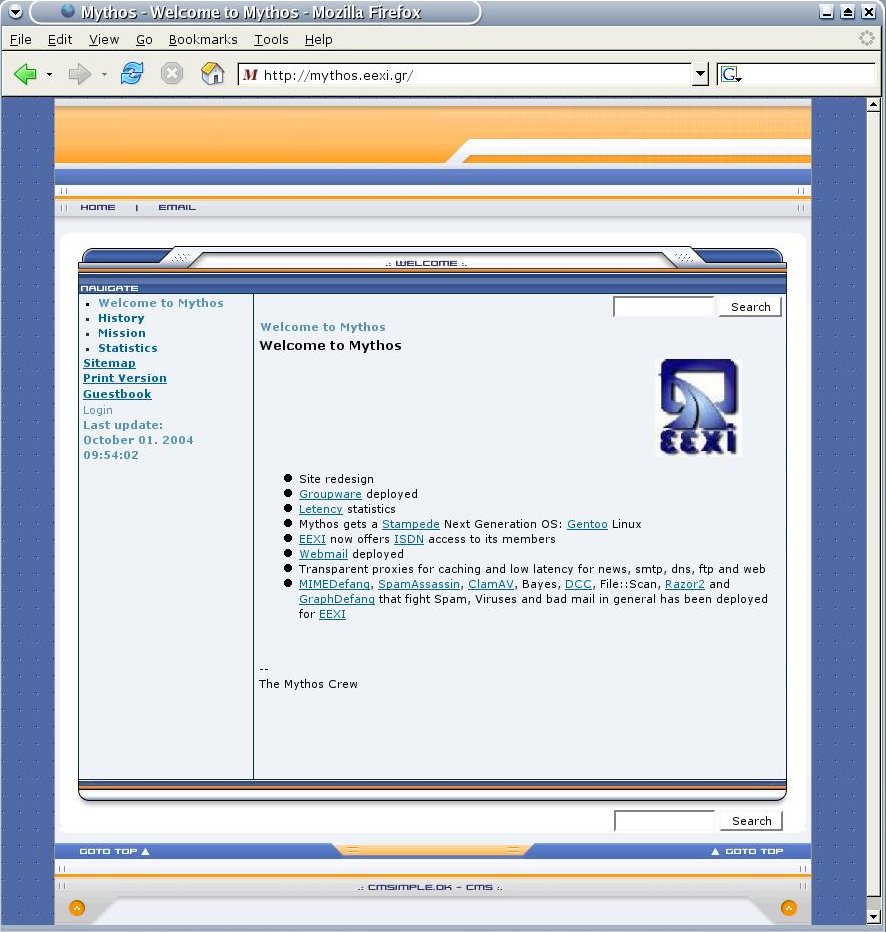Click the left GOTO TOP link

(114, 851)
